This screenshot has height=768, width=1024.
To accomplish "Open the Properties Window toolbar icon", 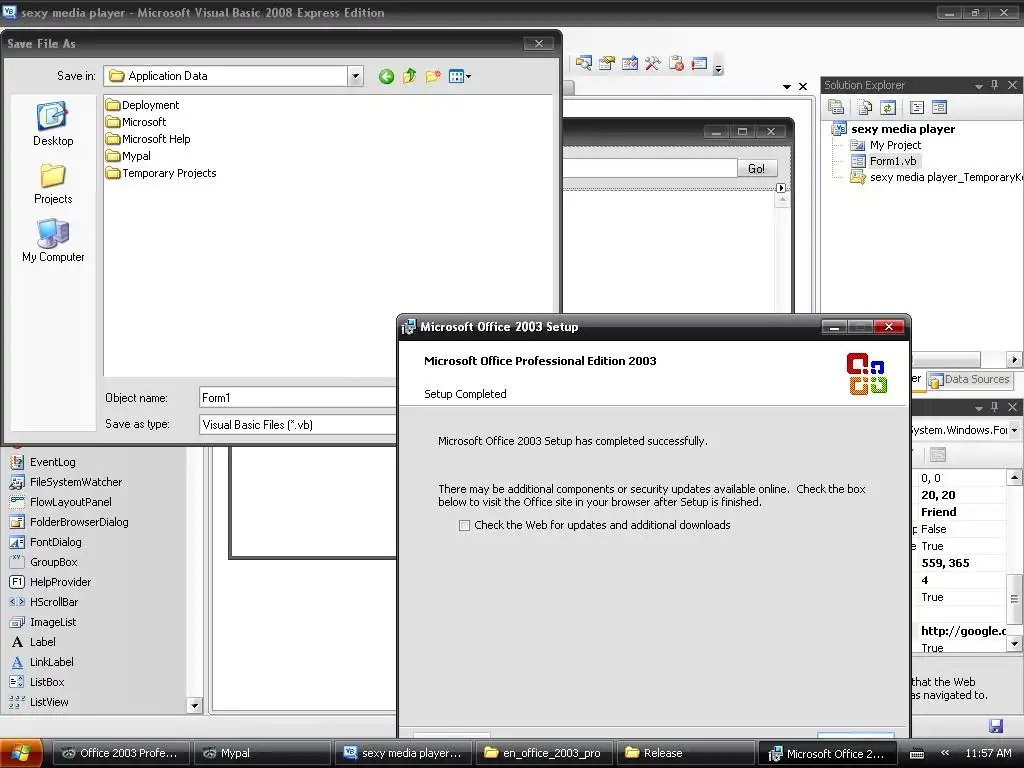I will (607, 63).
